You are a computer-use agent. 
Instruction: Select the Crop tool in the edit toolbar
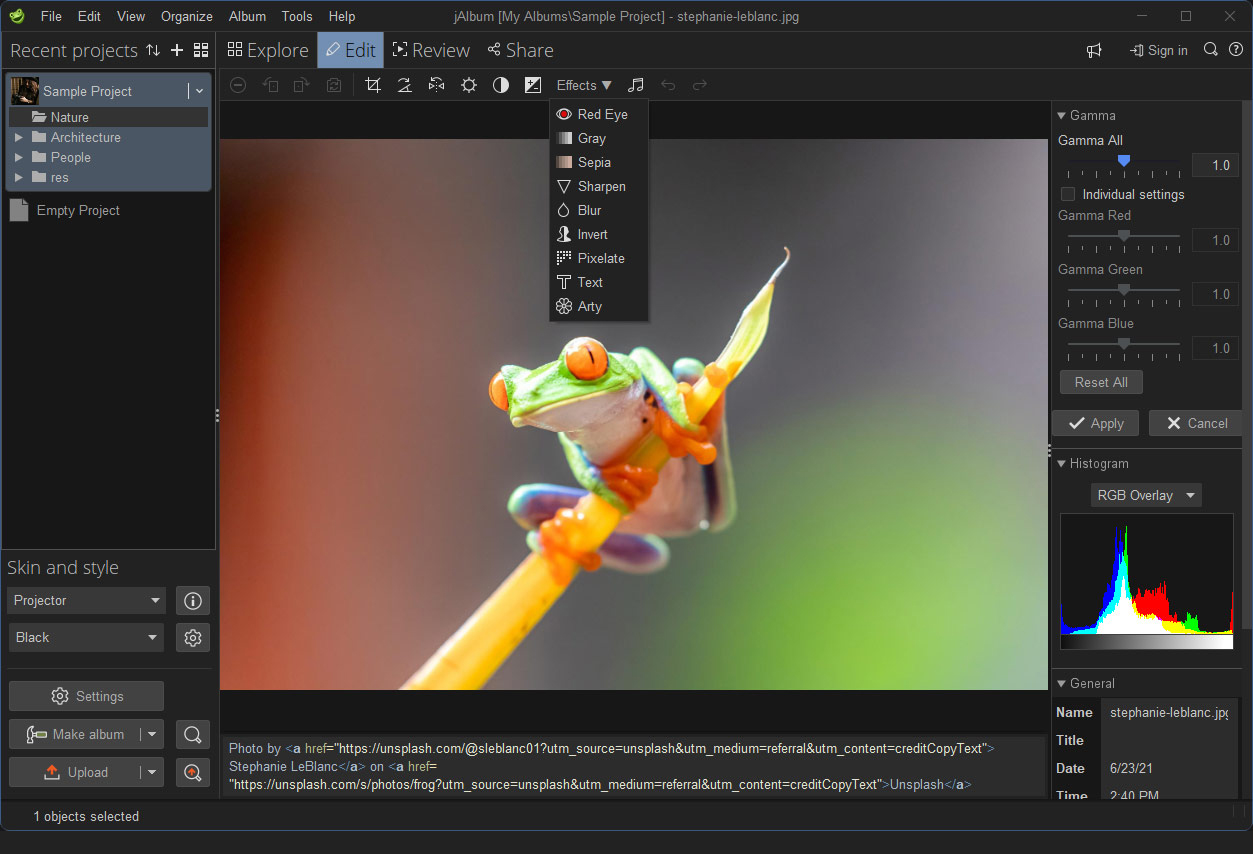(373, 85)
